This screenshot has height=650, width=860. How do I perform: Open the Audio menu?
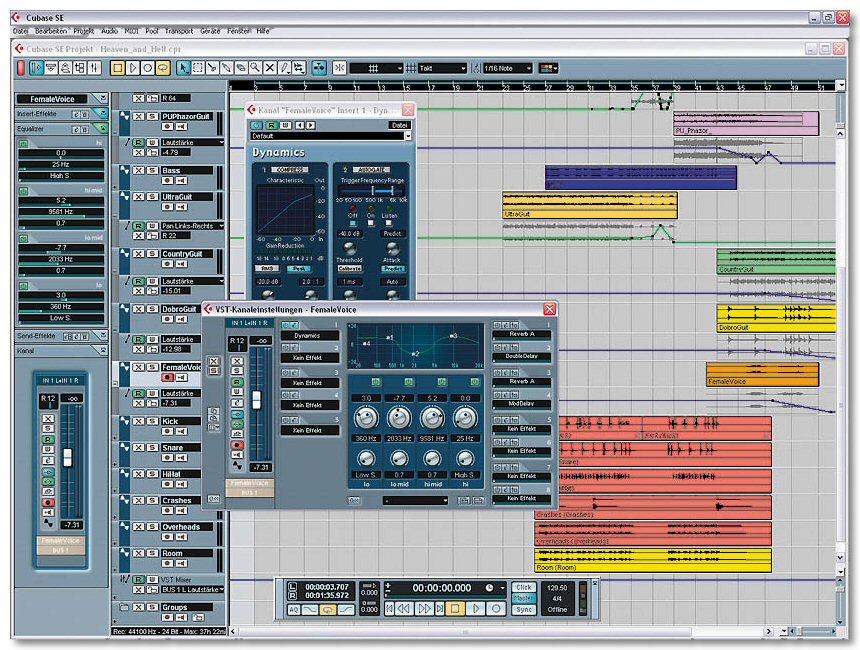click(109, 31)
